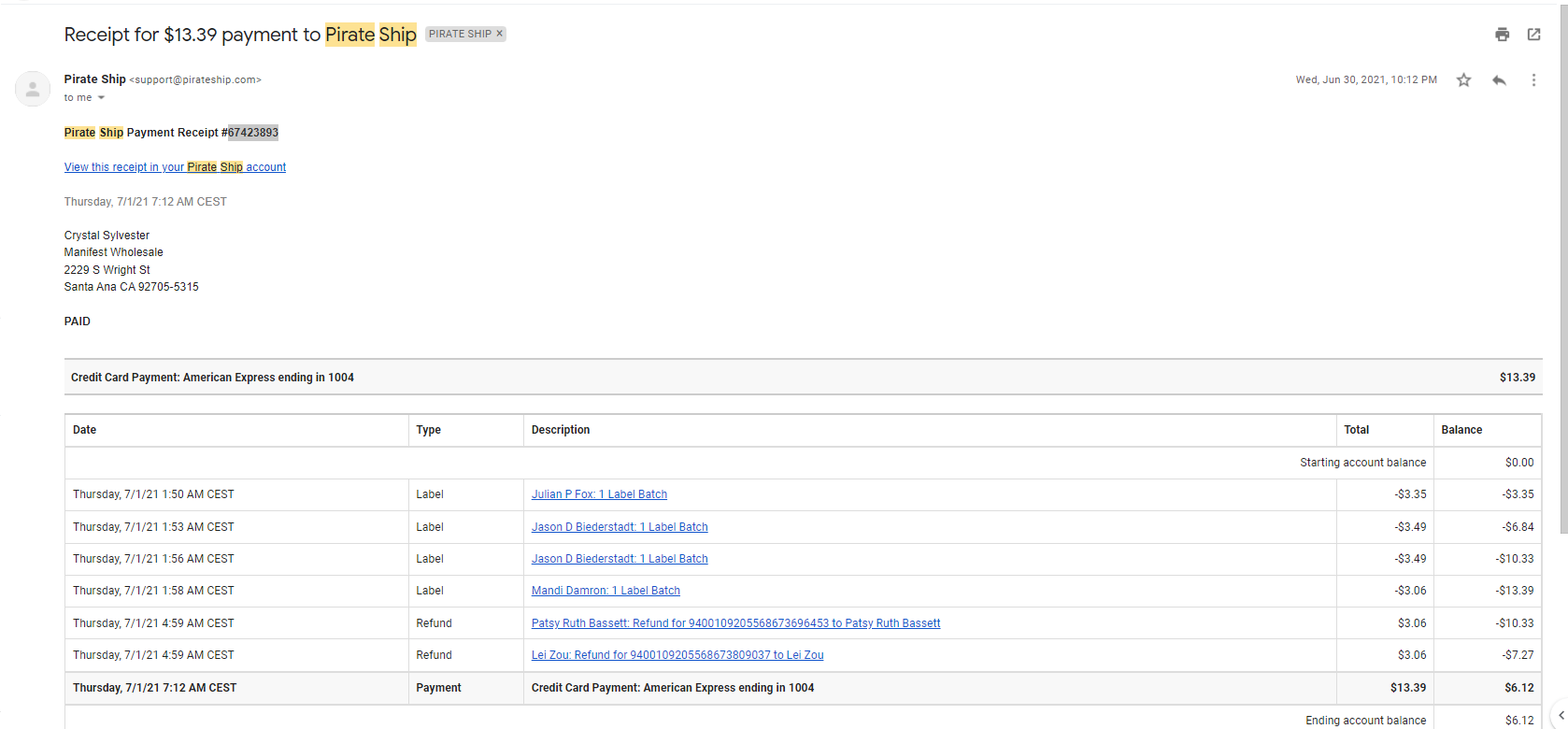Click the balance "-$6.84"
Image resolution: width=1568 pixels, height=729 pixels.
[1518, 527]
